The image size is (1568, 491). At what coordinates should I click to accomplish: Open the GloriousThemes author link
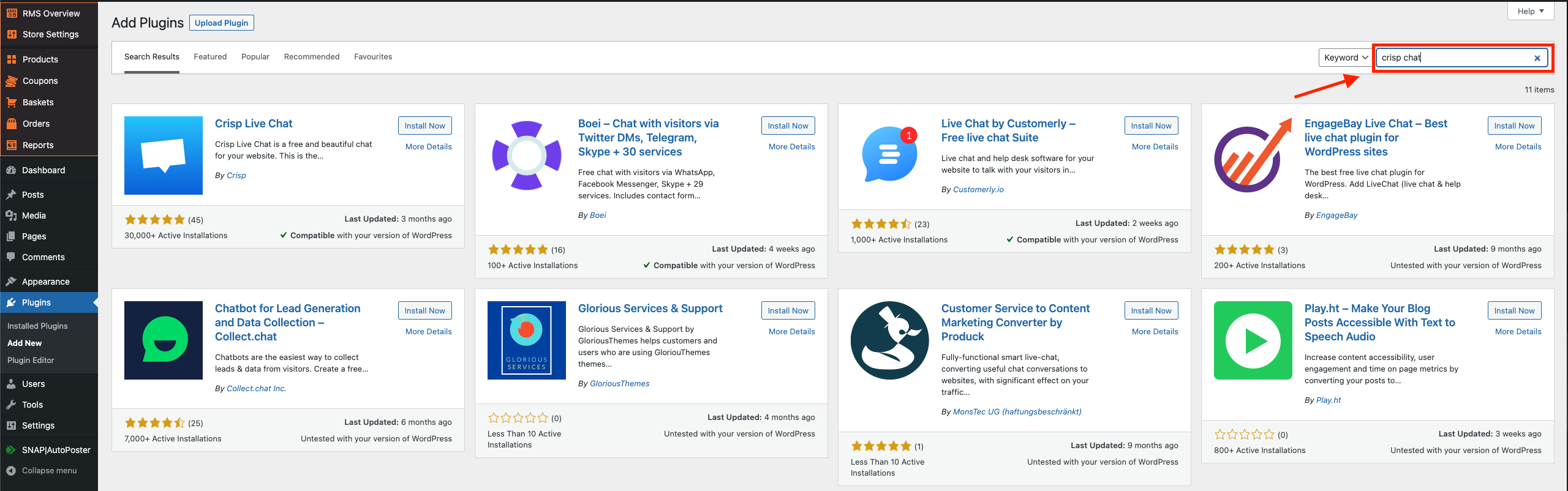[x=619, y=384]
